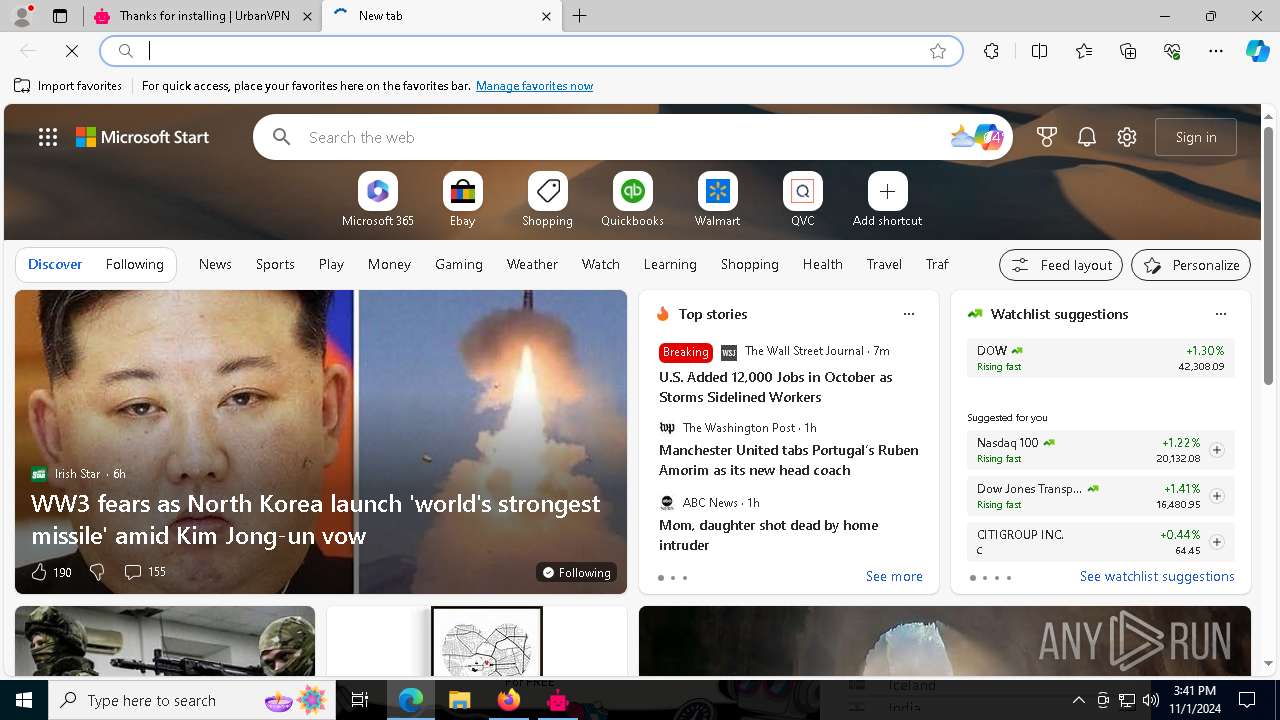Select the Travel category

[x=884, y=264]
